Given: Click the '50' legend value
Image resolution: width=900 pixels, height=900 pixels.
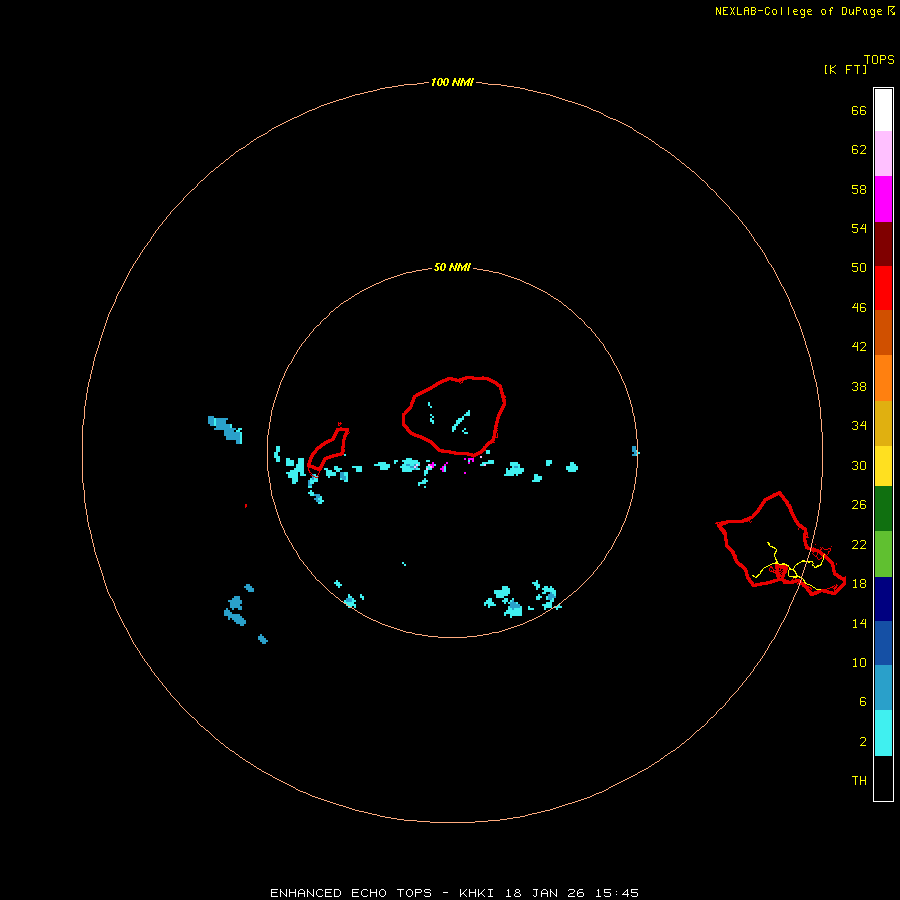Looking at the screenshot, I should click(x=859, y=268).
